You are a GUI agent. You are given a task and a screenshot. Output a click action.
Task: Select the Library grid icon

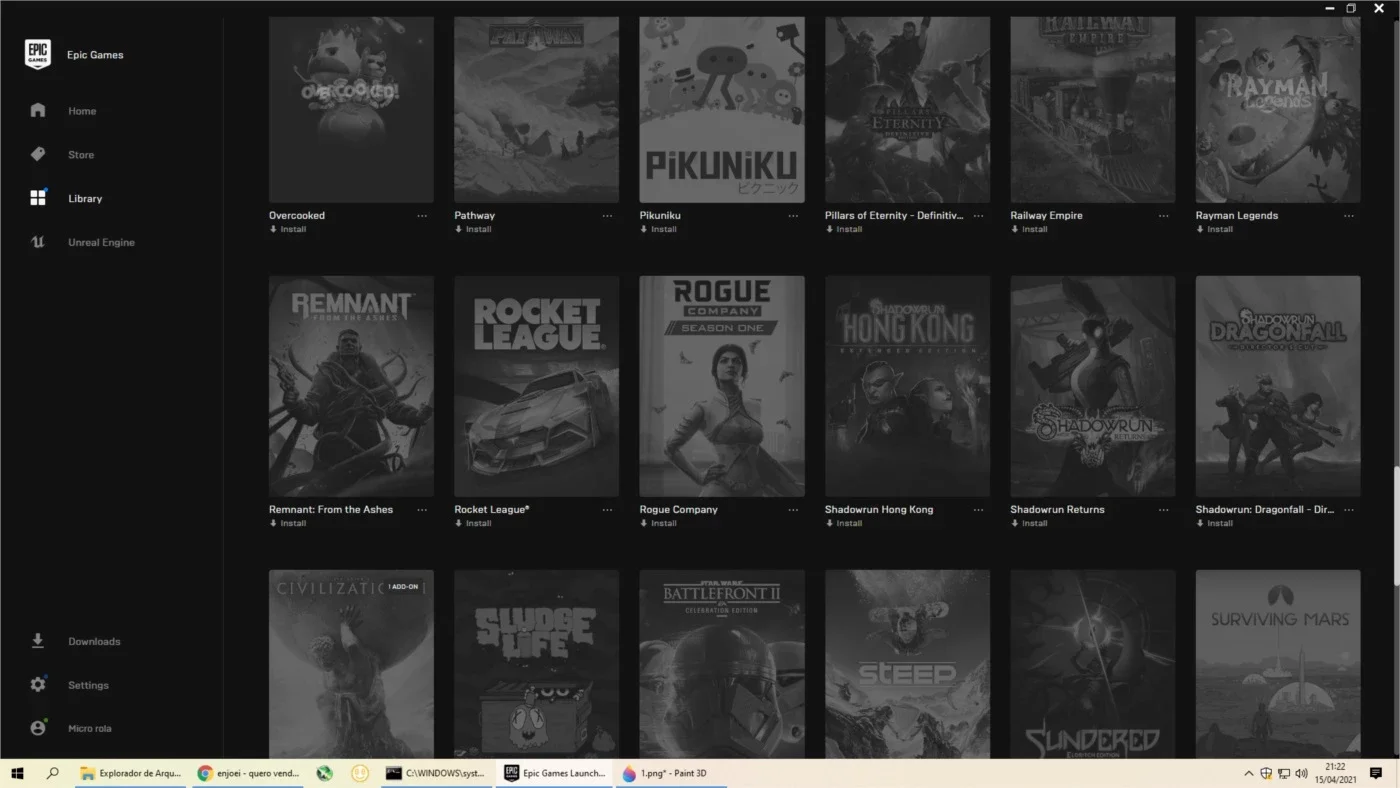pyautogui.click(x=38, y=198)
